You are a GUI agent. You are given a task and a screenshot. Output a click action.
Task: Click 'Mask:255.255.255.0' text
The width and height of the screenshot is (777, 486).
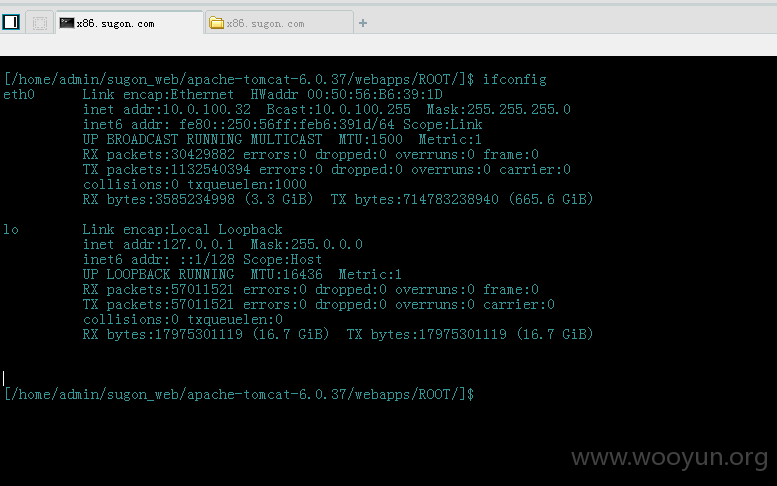[x=499, y=109]
